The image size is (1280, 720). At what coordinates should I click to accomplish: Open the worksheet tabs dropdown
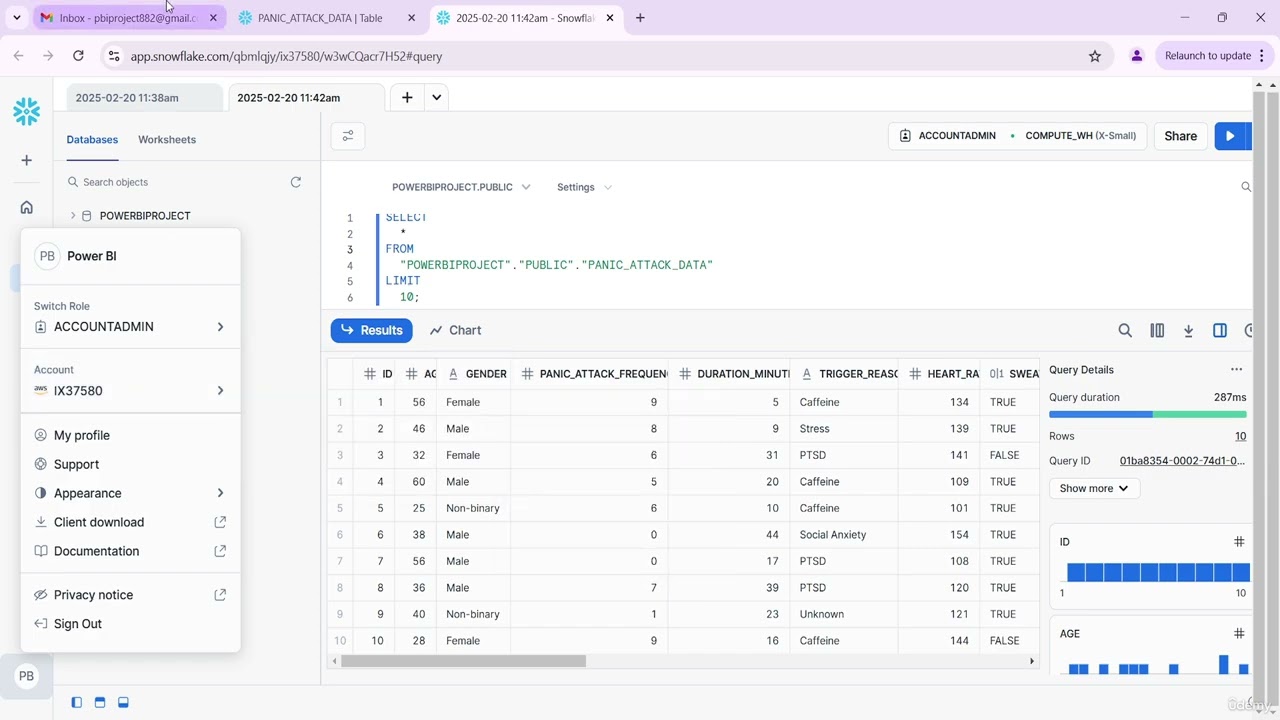[437, 97]
